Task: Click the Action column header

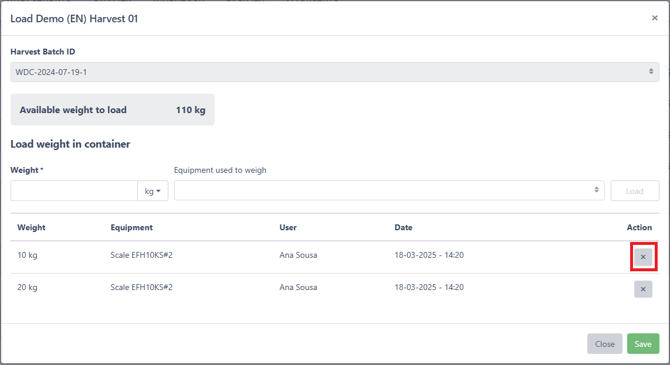Action: click(x=639, y=227)
